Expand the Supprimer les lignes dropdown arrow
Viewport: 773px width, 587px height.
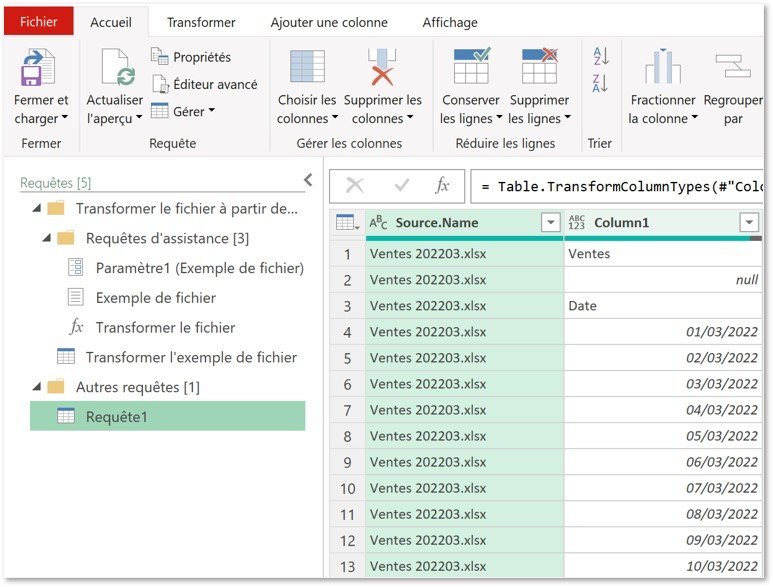pos(567,118)
